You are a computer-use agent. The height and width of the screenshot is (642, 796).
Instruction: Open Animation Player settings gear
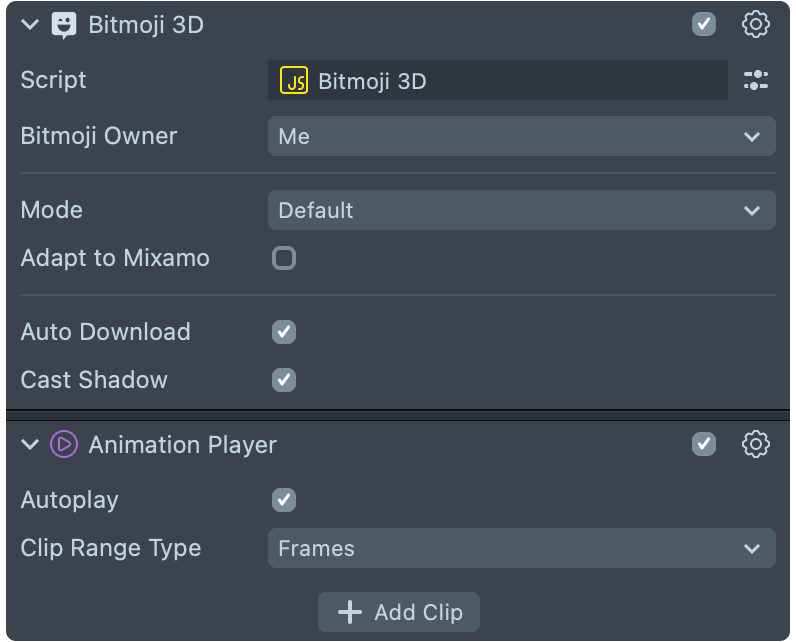(756, 444)
